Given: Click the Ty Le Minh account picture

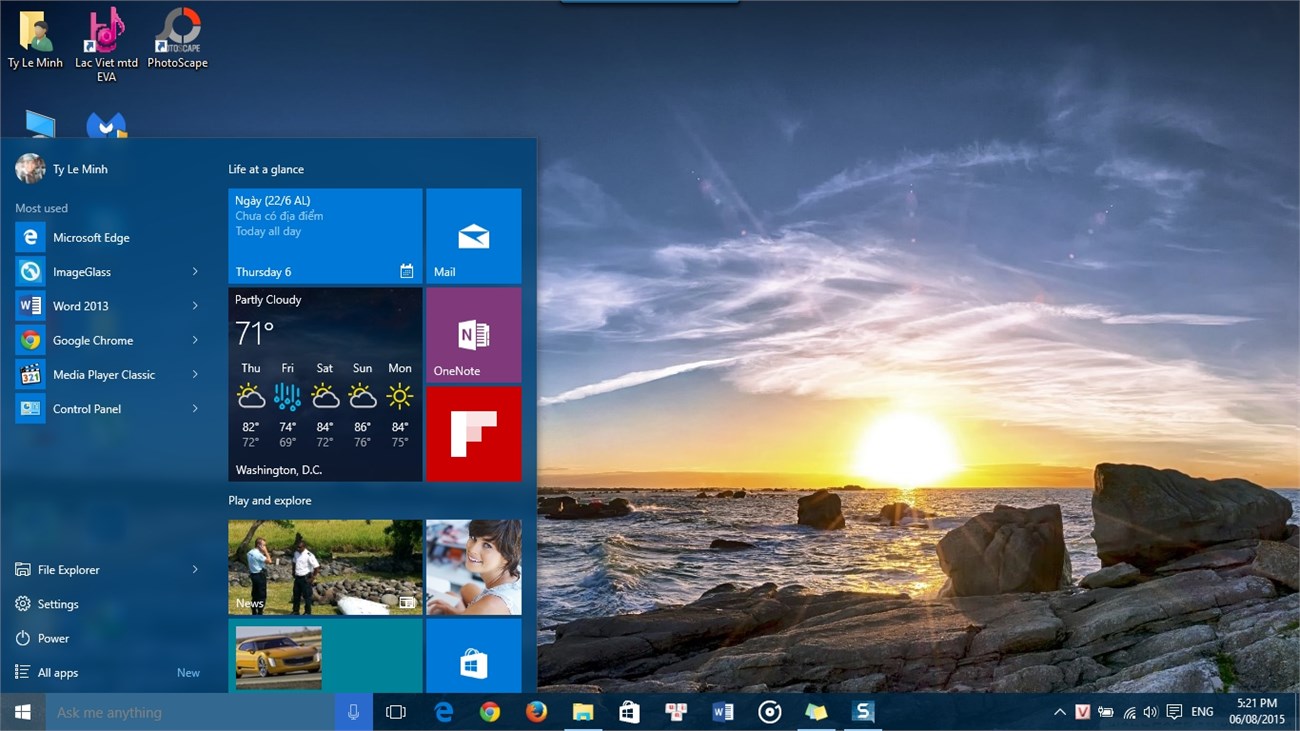Looking at the screenshot, I should point(30,169).
